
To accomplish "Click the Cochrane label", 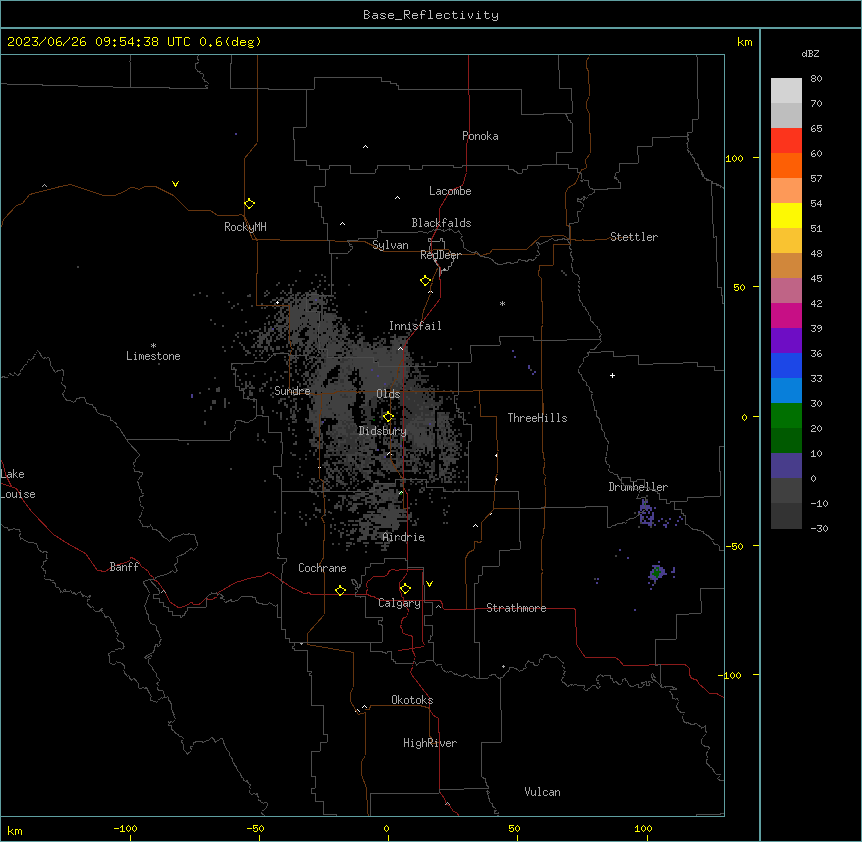I will pos(322,568).
